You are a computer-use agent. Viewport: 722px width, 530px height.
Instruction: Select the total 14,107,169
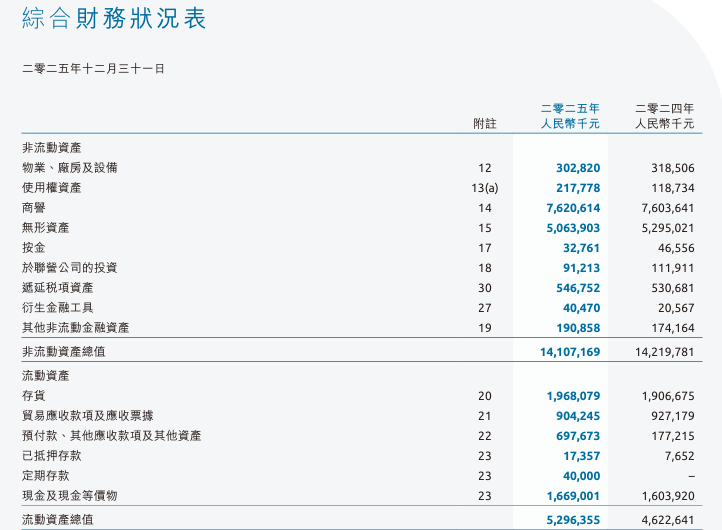pos(570,352)
